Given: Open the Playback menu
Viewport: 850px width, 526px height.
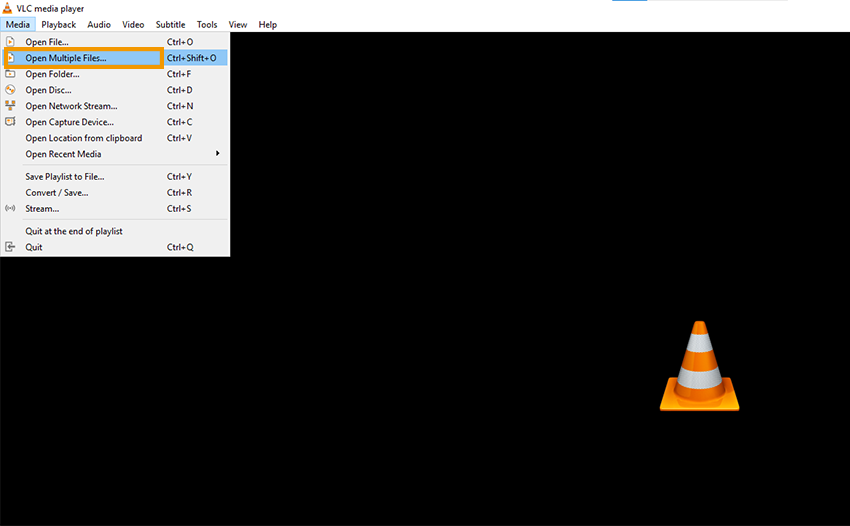Looking at the screenshot, I should click(x=59, y=24).
